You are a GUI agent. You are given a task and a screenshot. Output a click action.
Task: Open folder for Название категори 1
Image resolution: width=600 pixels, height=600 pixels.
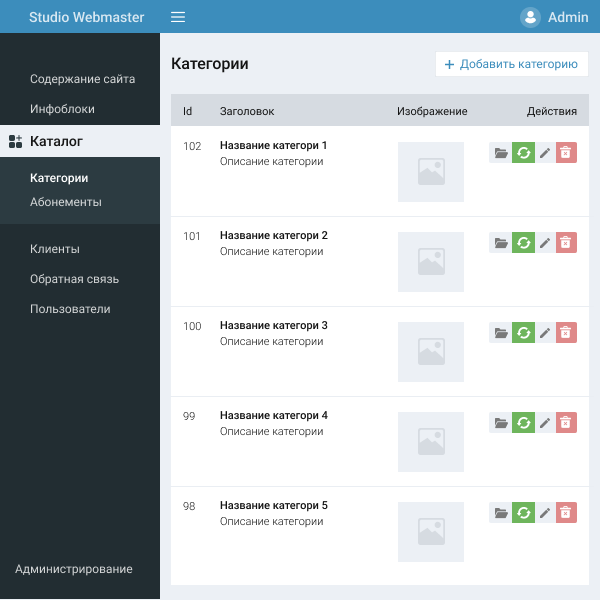(x=501, y=153)
